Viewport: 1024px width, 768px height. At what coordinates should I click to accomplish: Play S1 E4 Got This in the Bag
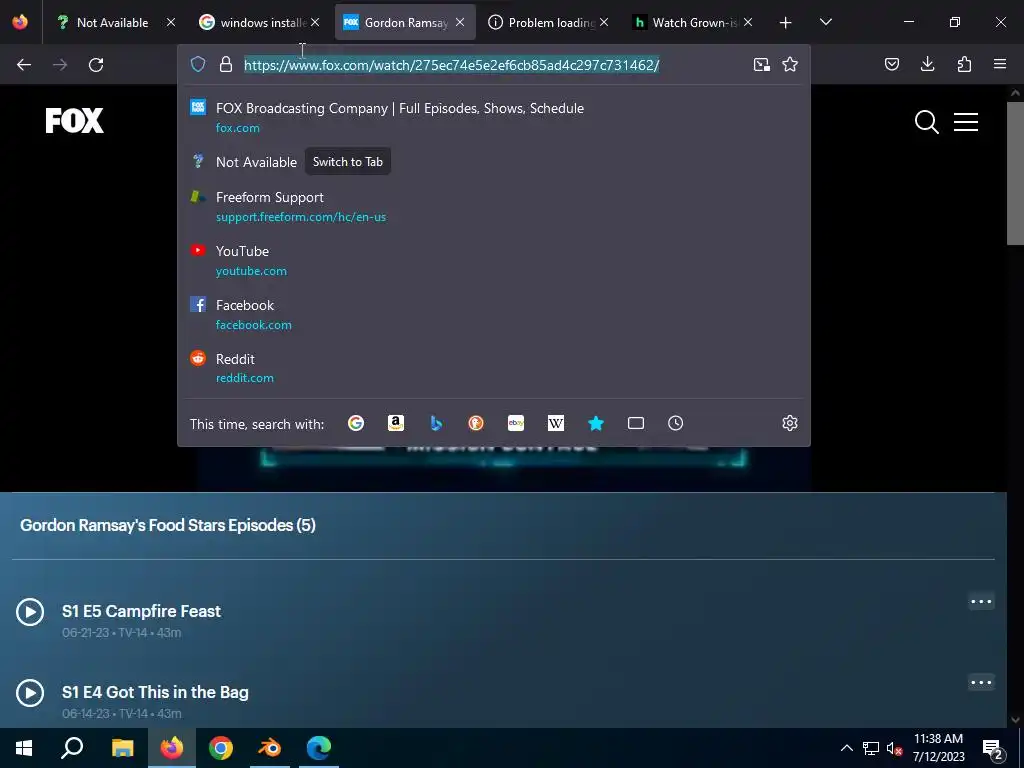30,693
